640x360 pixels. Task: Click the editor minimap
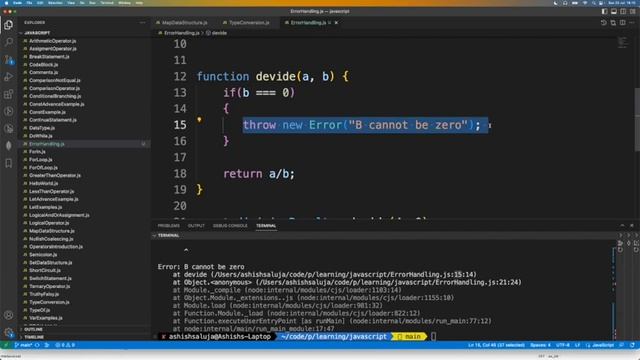(x=622, y=42)
